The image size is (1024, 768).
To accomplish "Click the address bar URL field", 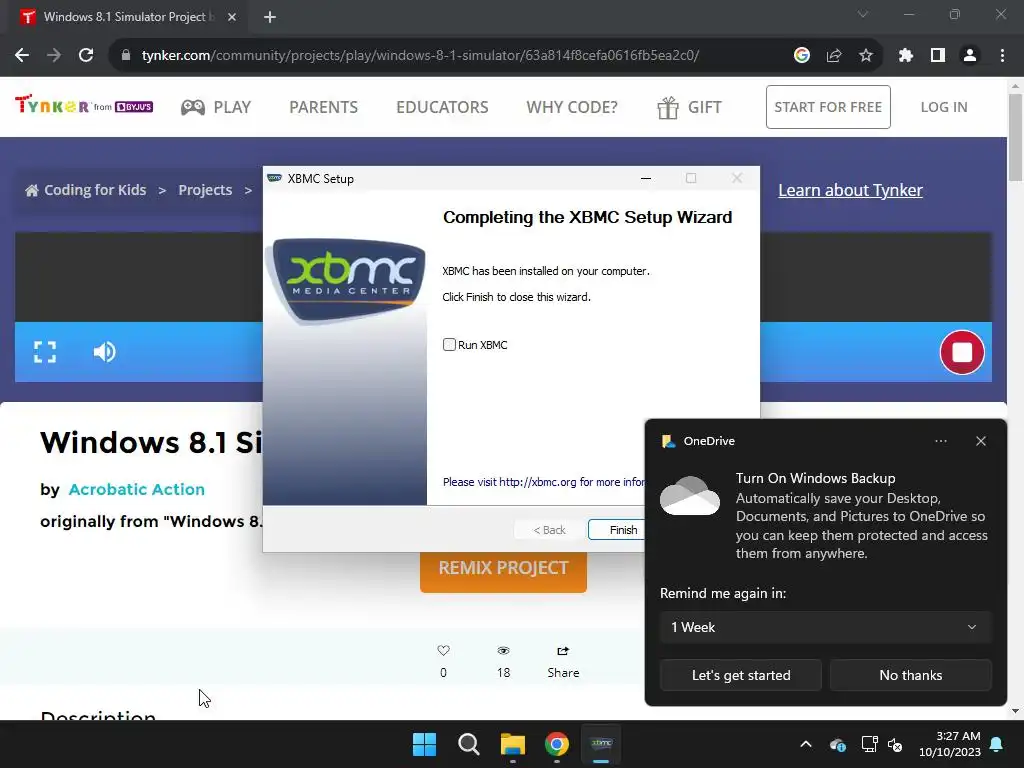I will pos(420,56).
